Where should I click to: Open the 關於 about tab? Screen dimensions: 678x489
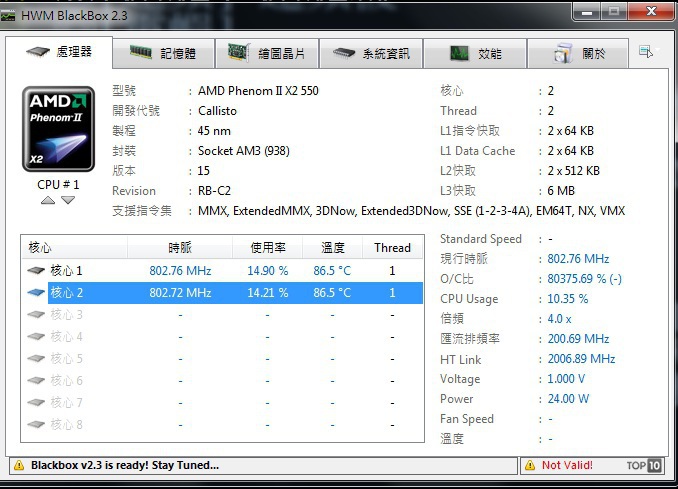[578, 54]
